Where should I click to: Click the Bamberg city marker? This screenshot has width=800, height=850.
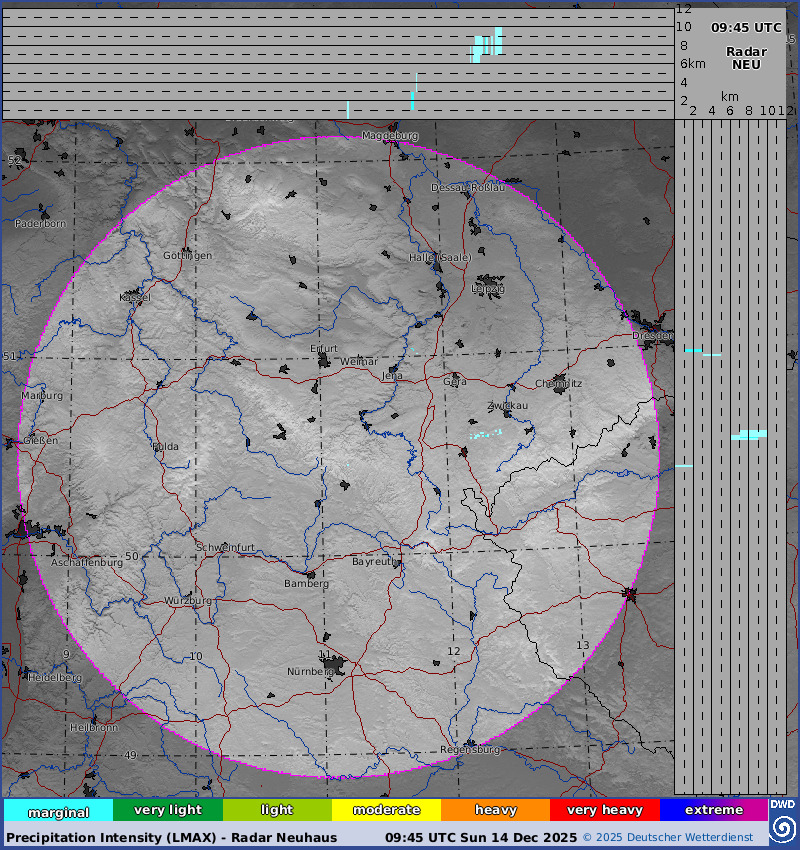(312, 575)
